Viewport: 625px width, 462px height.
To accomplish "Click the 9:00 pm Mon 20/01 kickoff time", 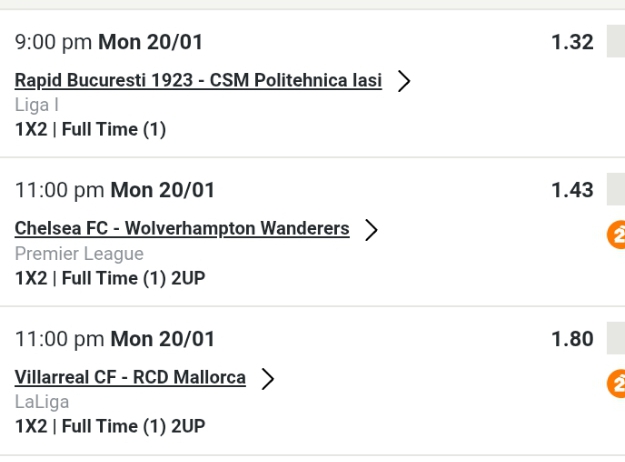I will coord(114,43).
